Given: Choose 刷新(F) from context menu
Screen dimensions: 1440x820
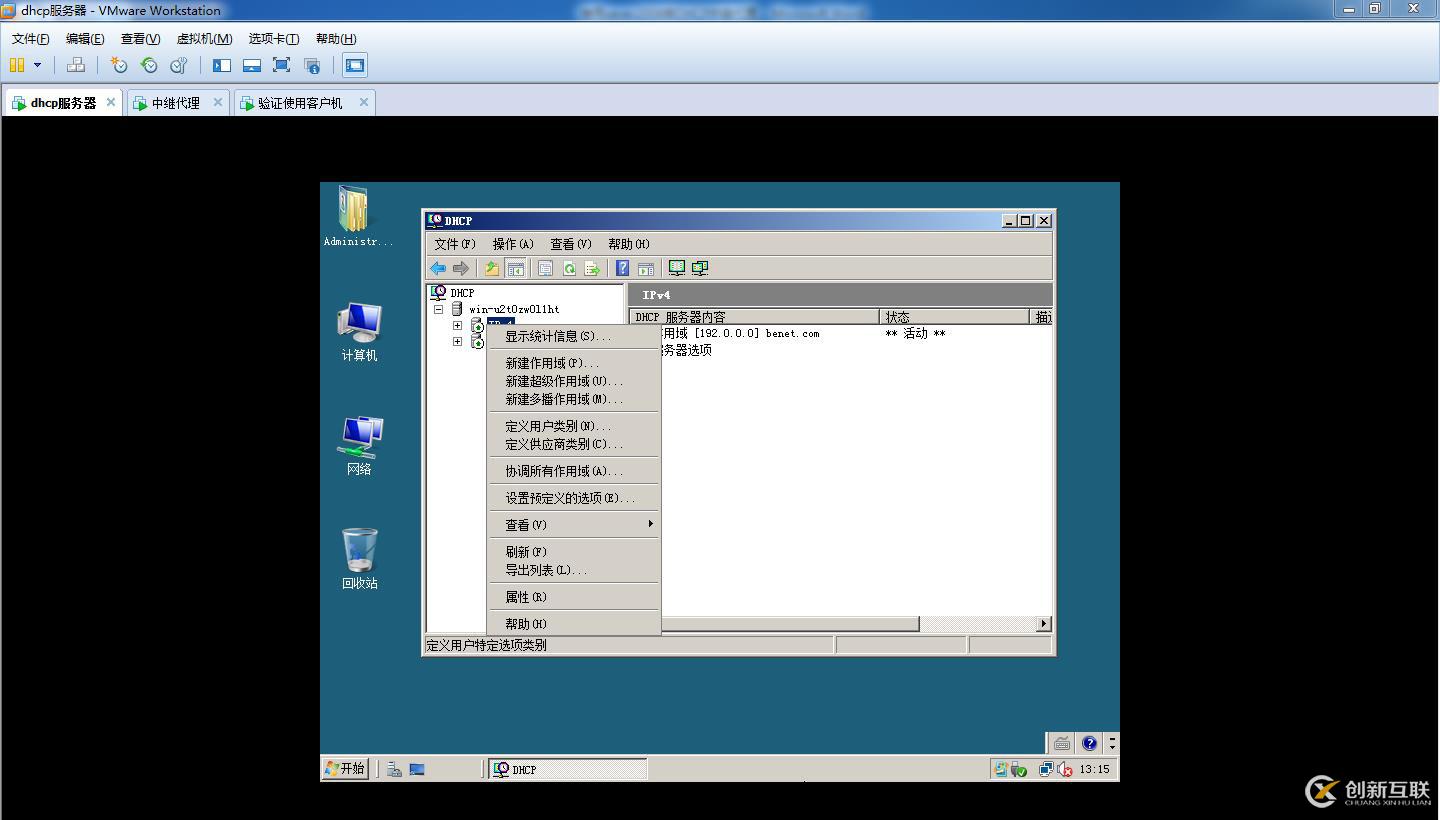Looking at the screenshot, I should point(574,552).
